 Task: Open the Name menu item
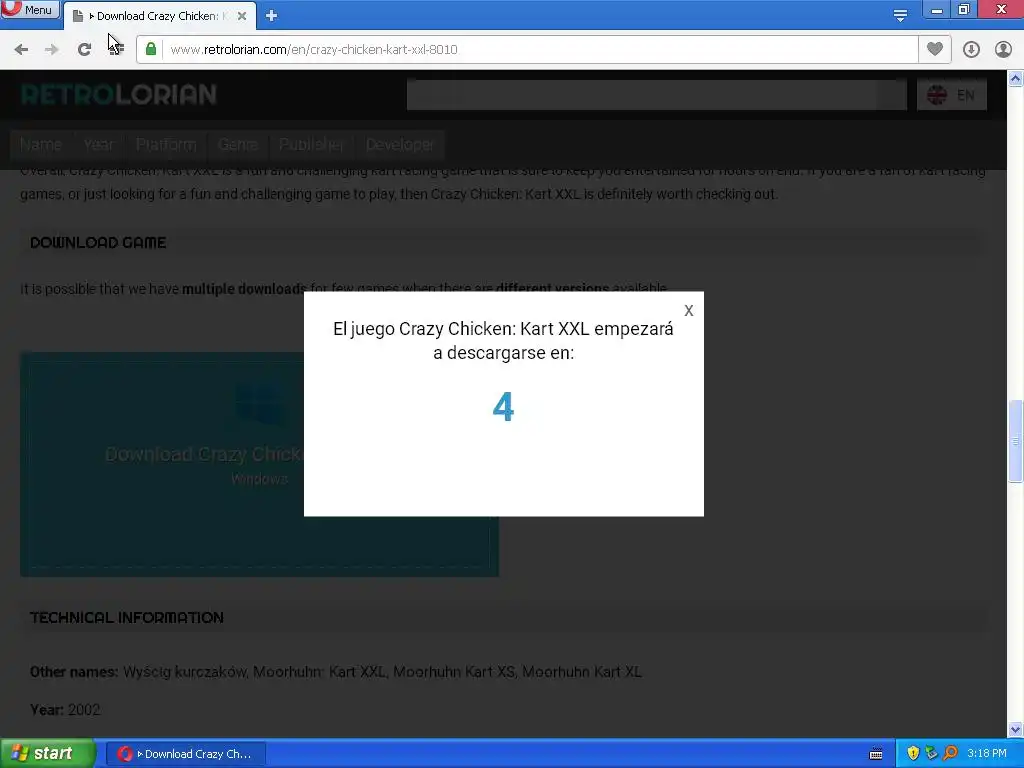[x=41, y=144]
